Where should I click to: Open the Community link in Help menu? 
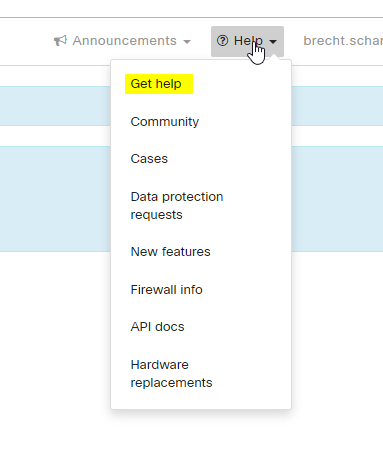point(165,122)
